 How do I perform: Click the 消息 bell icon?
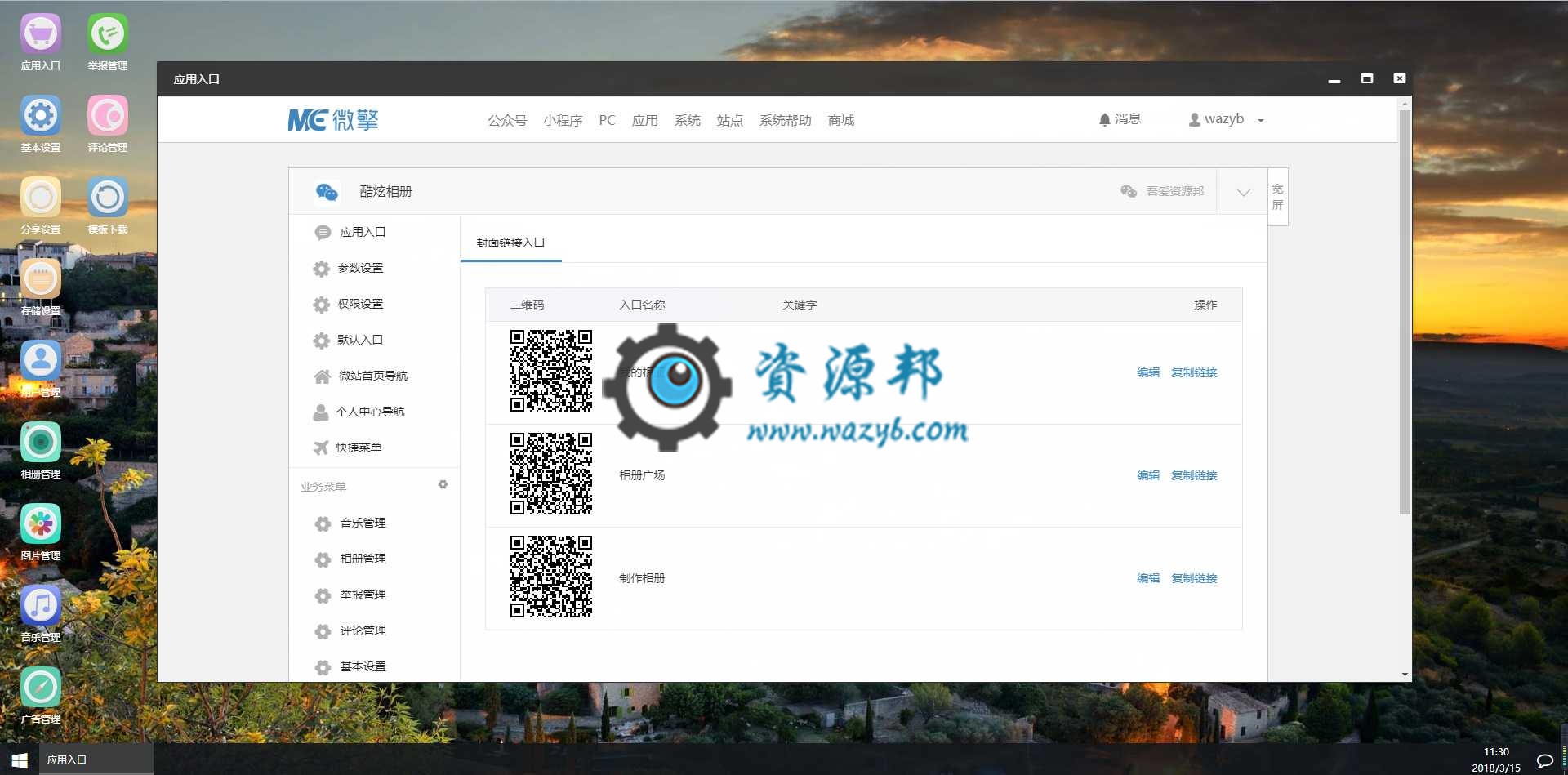tap(1105, 120)
